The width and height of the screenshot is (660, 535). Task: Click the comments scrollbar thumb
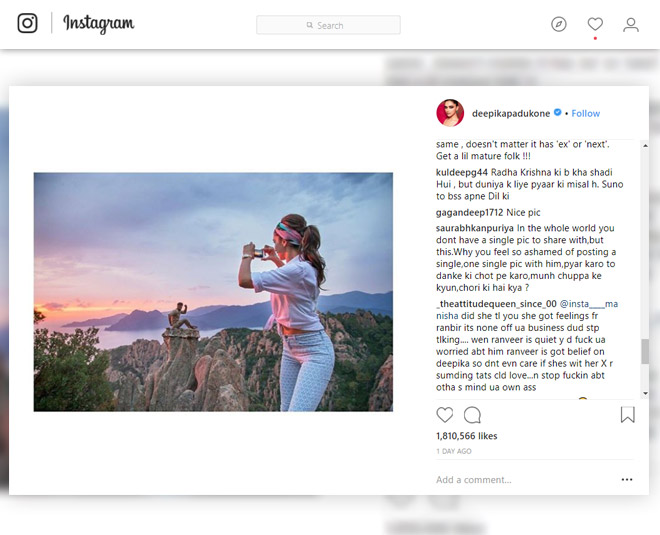pos(644,351)
